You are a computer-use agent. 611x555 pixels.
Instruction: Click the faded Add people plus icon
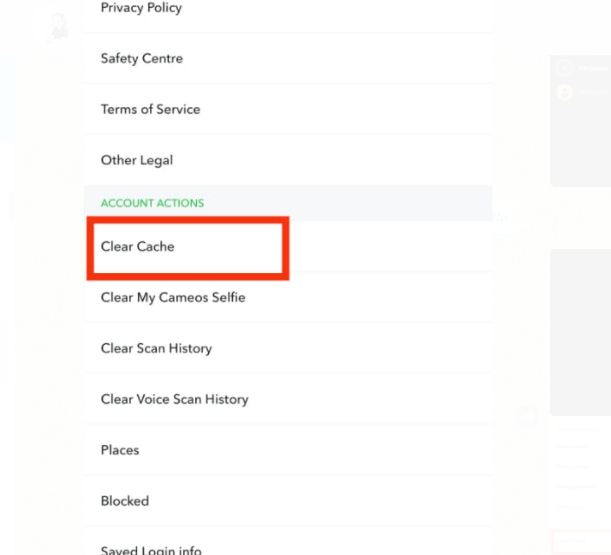(565, 68)
